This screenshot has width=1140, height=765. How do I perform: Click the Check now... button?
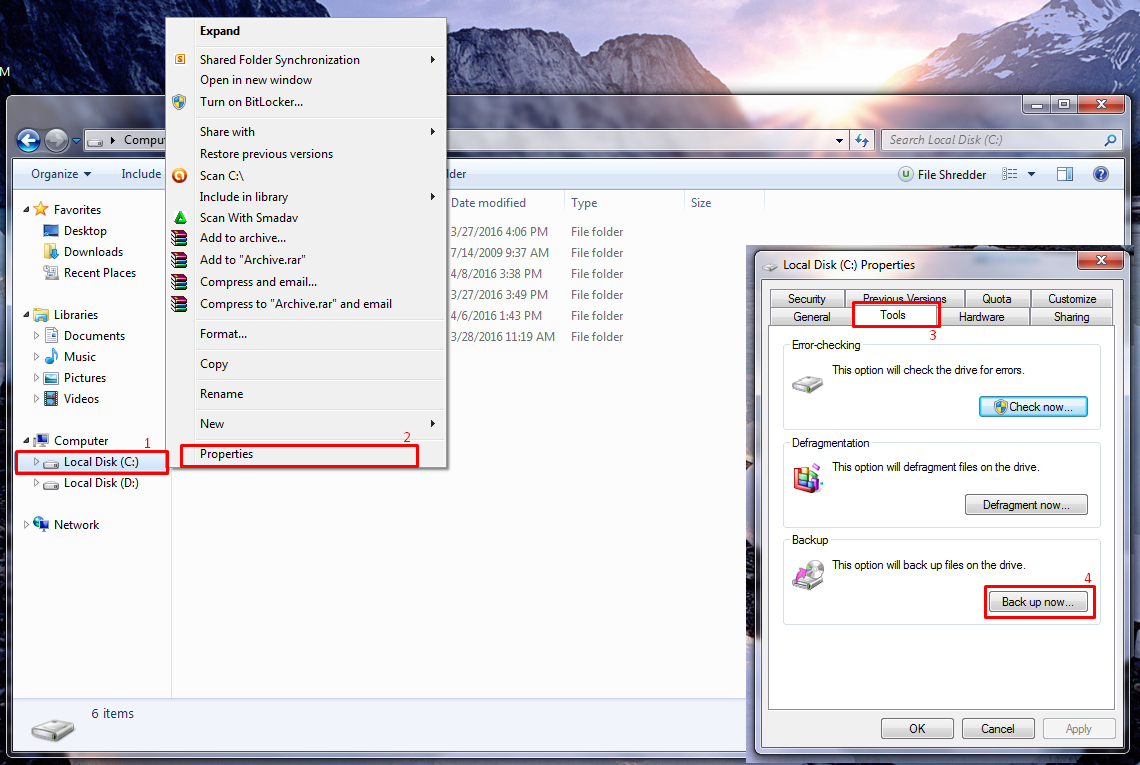coord(1033,406)
